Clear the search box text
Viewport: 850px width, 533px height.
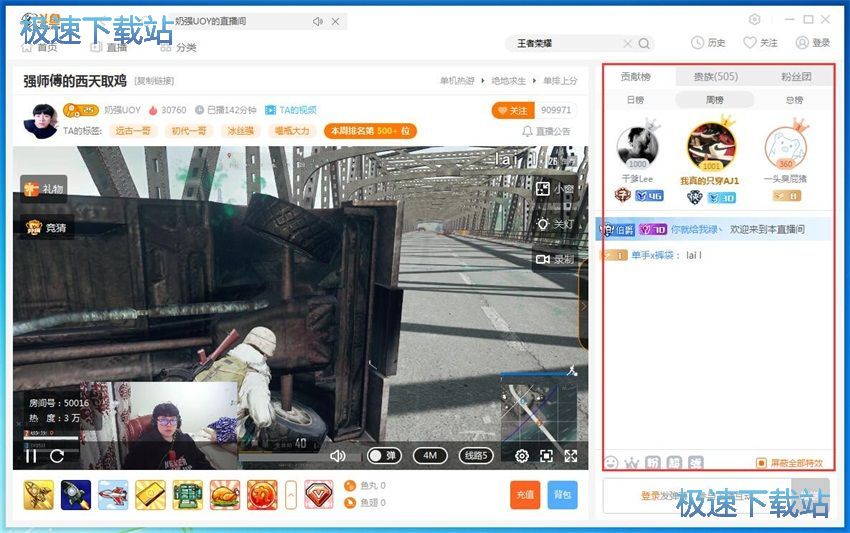[627, 43]
